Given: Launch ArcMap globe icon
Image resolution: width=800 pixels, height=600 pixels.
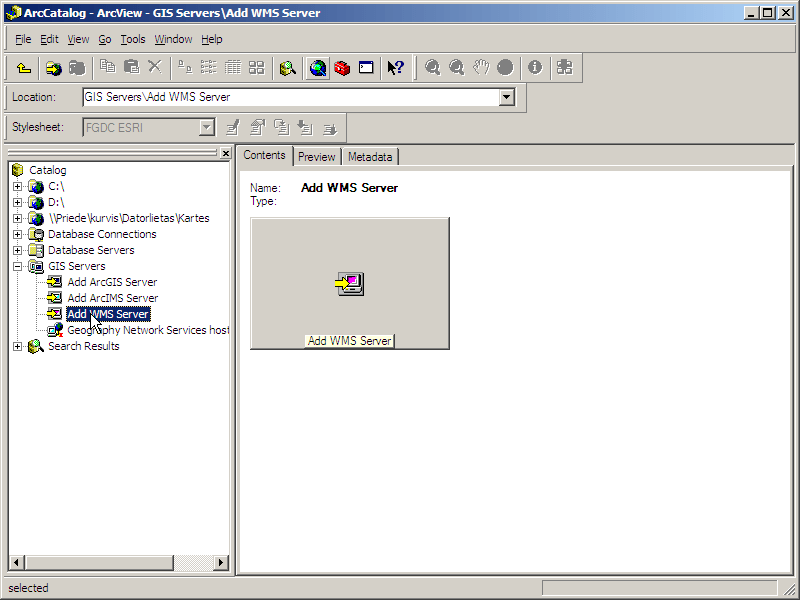Looking at the screenshot, I should (x=317, y=67).
